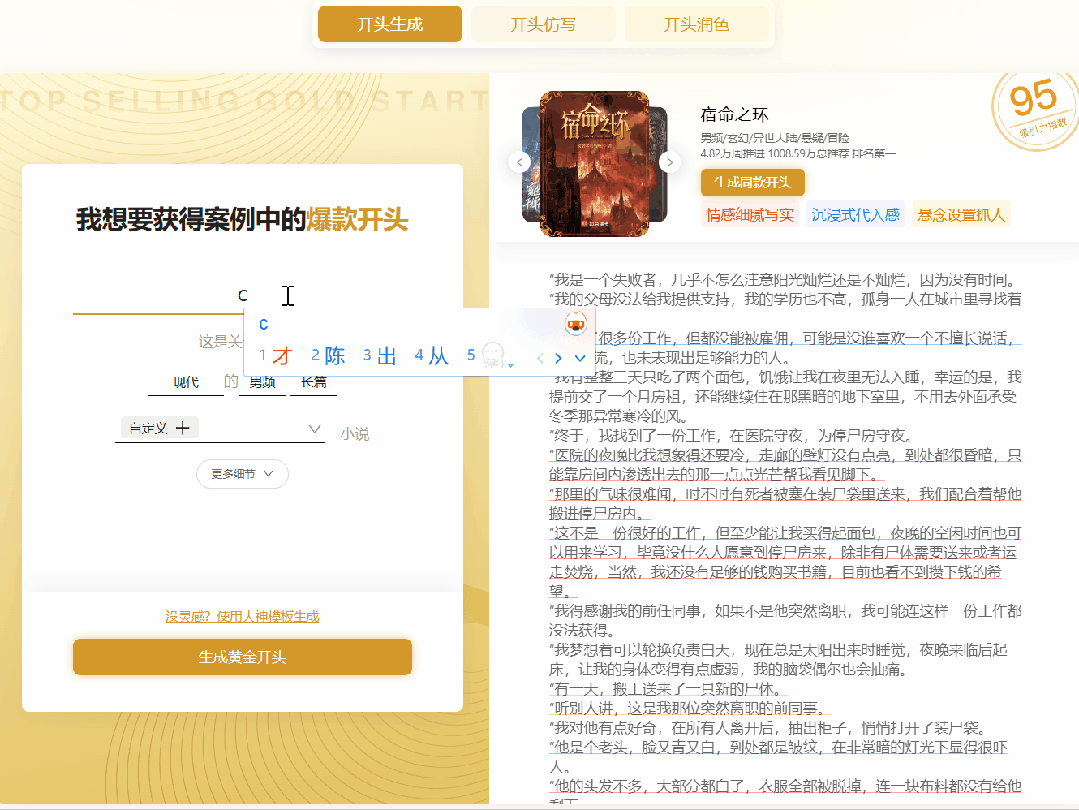Select IME candidate 4 从
This screenshot has width=1079, height=810.
point(431,356)
